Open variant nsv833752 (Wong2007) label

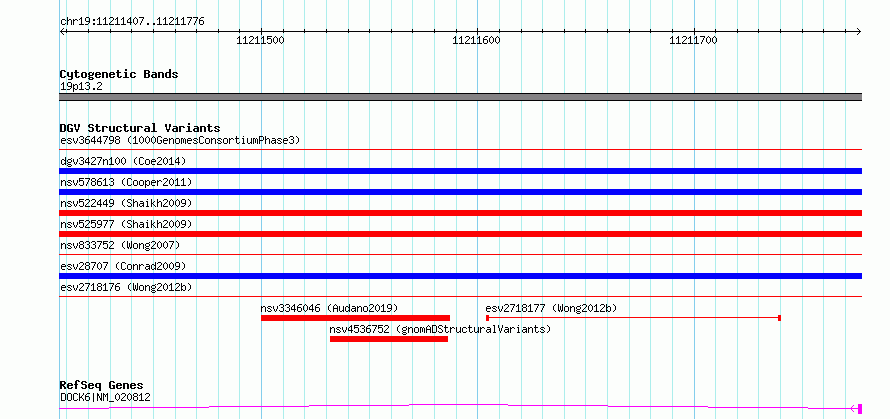tap(120, 245)
